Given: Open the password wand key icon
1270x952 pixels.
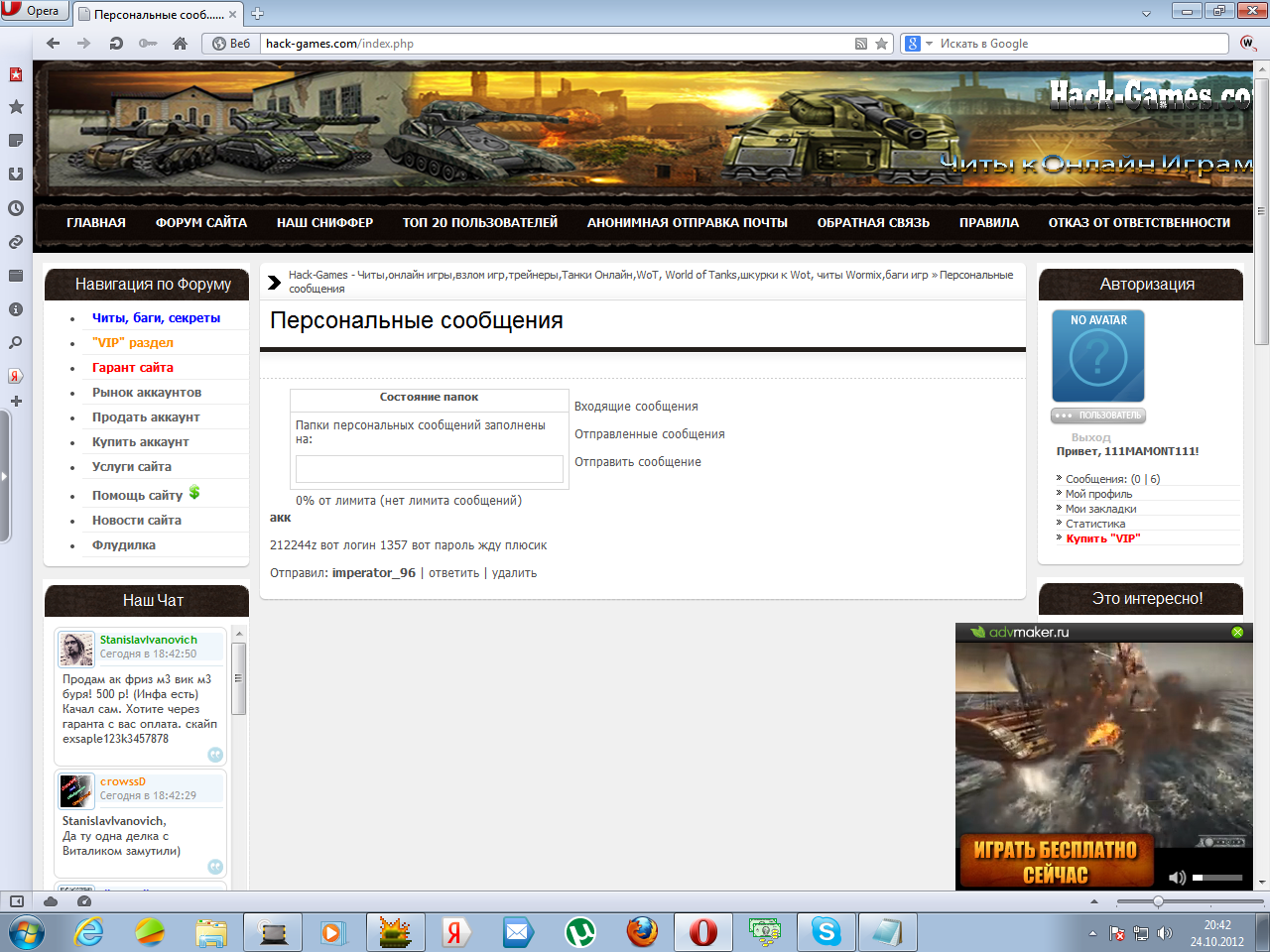Looking at the screenshot, I should pyautogui.click(x=148, y=44).
